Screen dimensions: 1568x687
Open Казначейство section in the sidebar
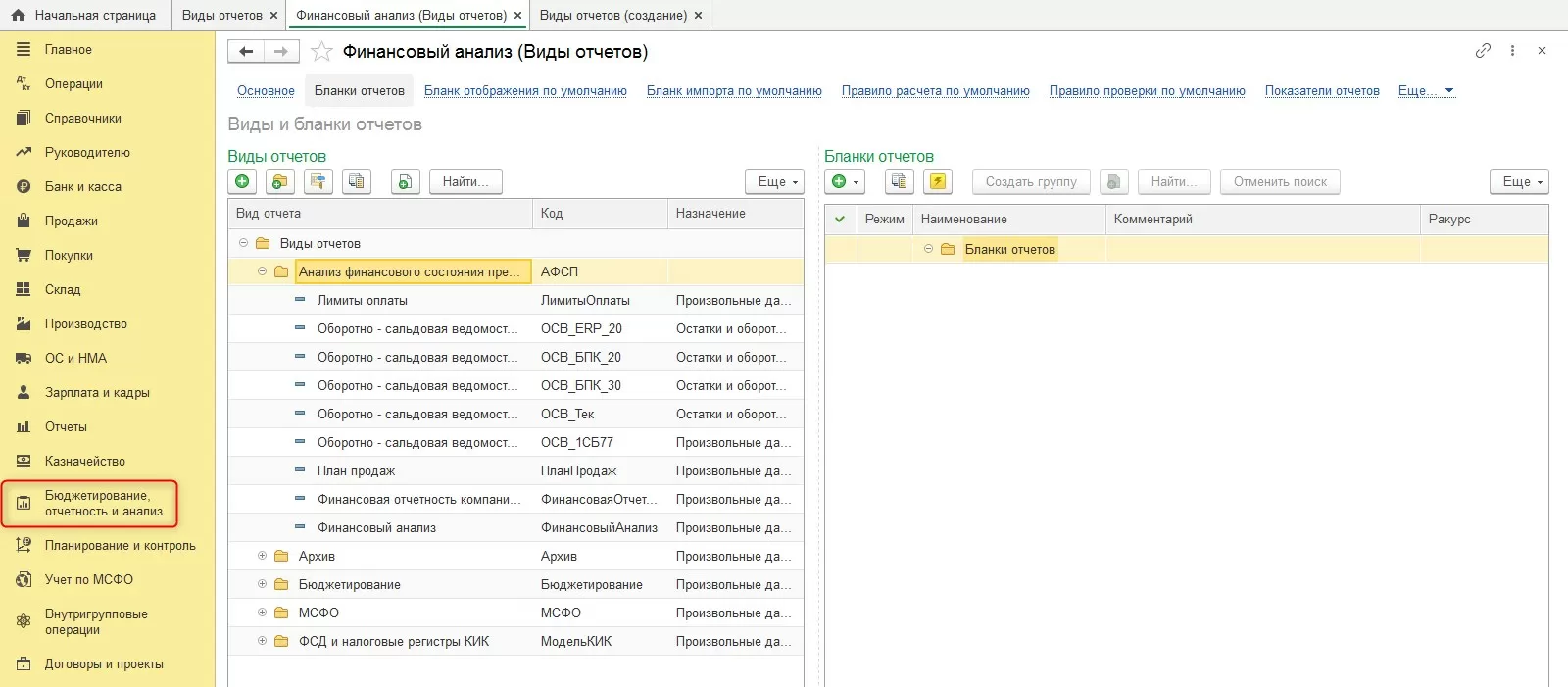tap(84, 461)
